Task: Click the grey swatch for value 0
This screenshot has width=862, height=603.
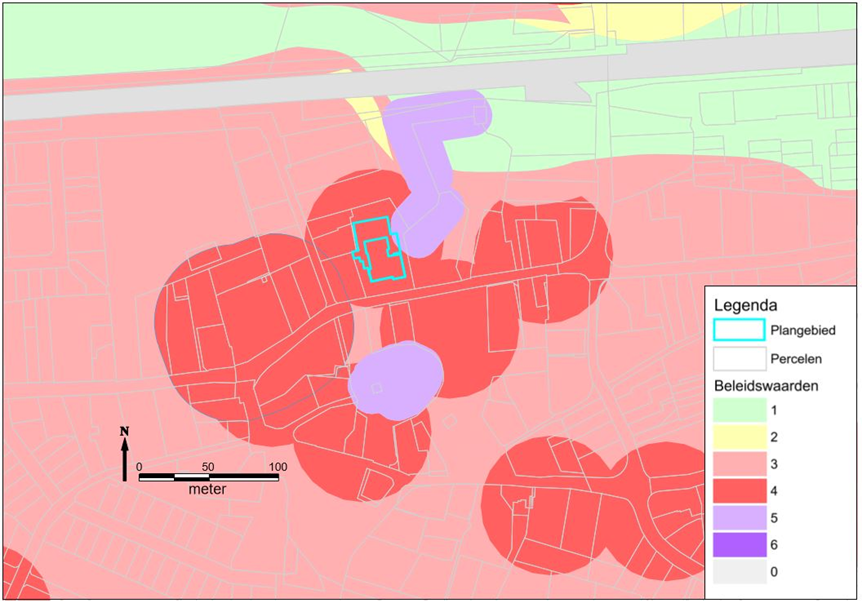Action: click(x=739, y=572)
